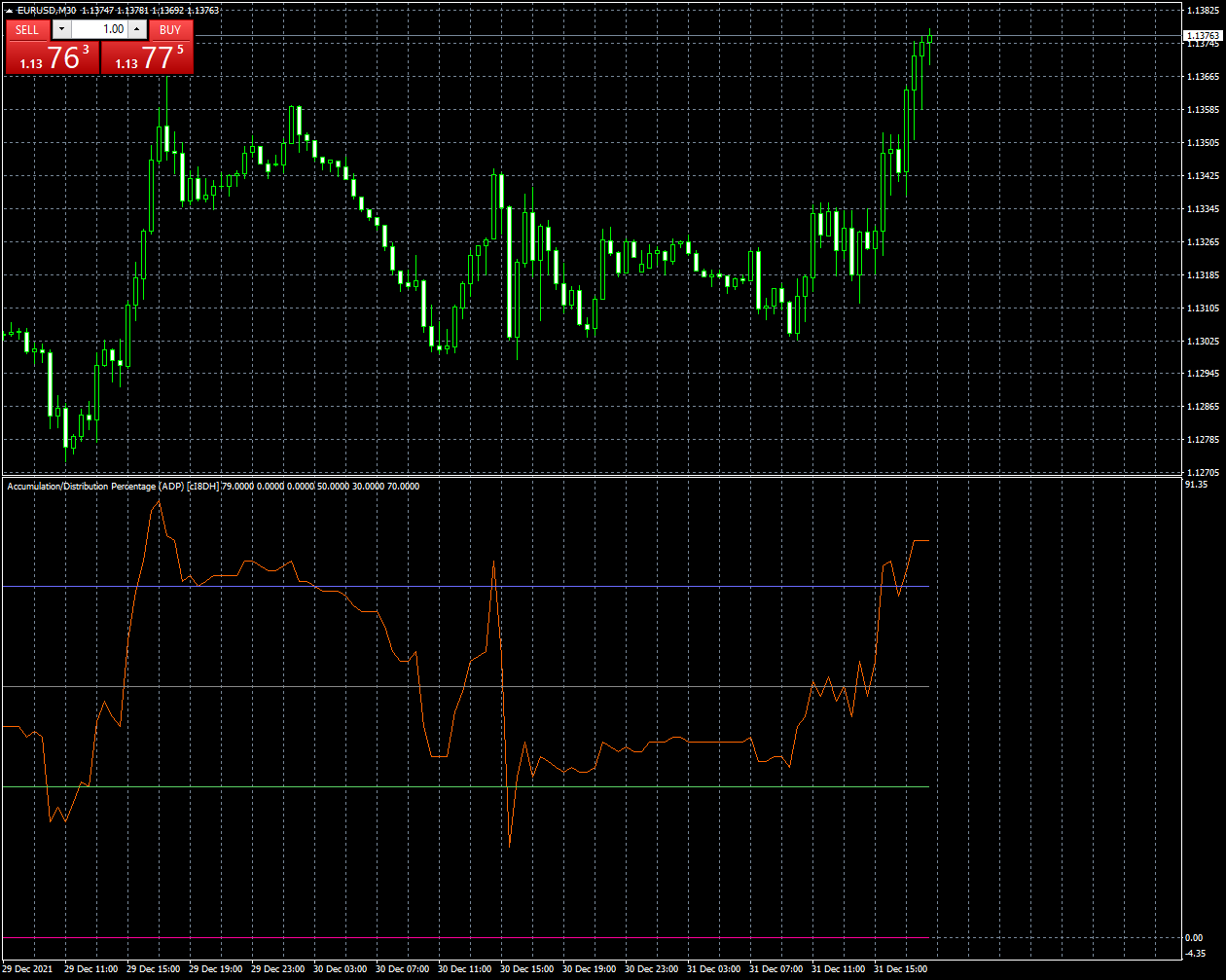Click price scale label 1.12865

[1204, 406]
